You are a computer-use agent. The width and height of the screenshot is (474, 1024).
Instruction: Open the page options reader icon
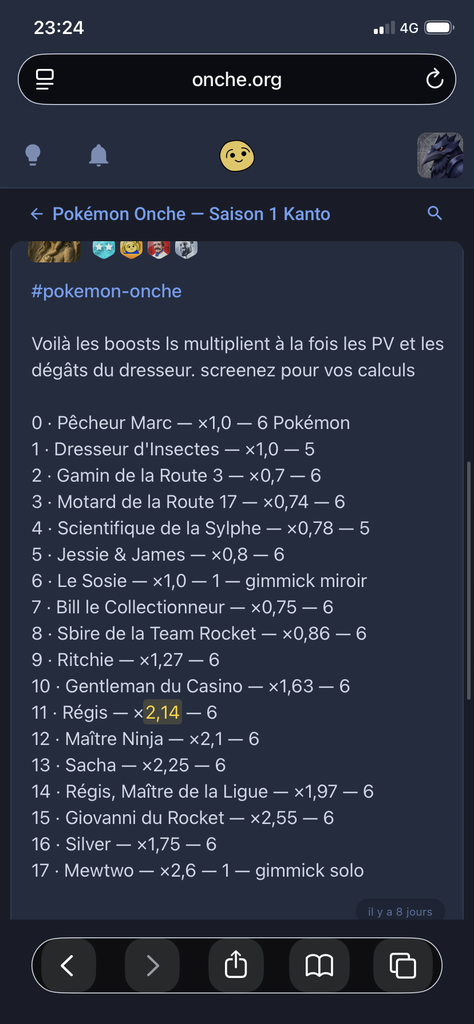pos(45,80)
